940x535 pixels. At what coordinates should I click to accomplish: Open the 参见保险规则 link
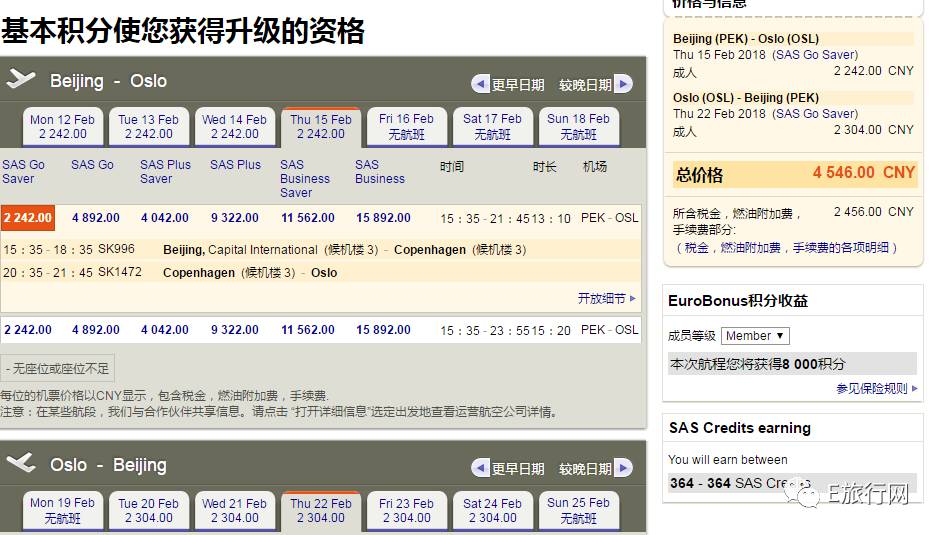tap(876, 389)
